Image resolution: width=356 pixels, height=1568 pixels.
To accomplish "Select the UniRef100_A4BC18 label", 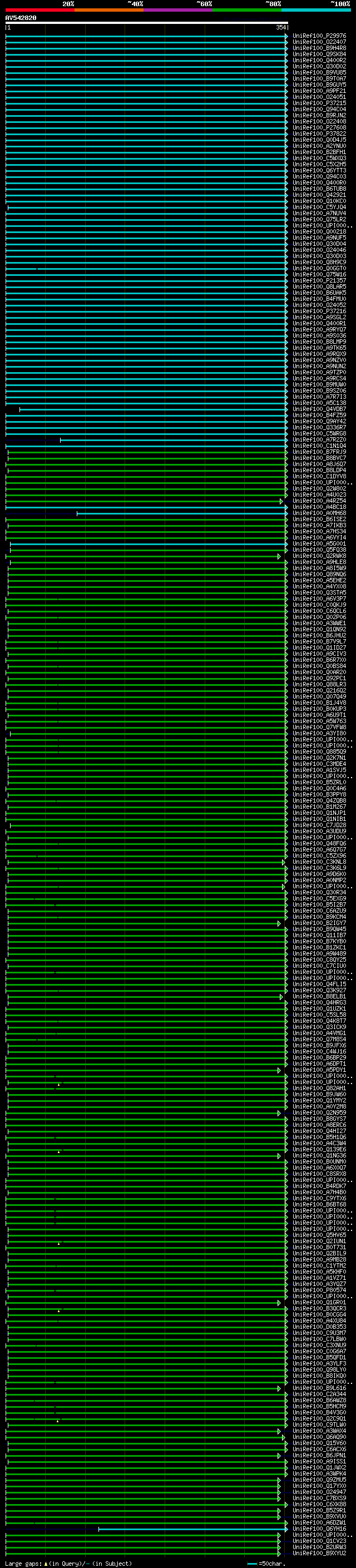I will pyautogui.click(x=319, y=507).
